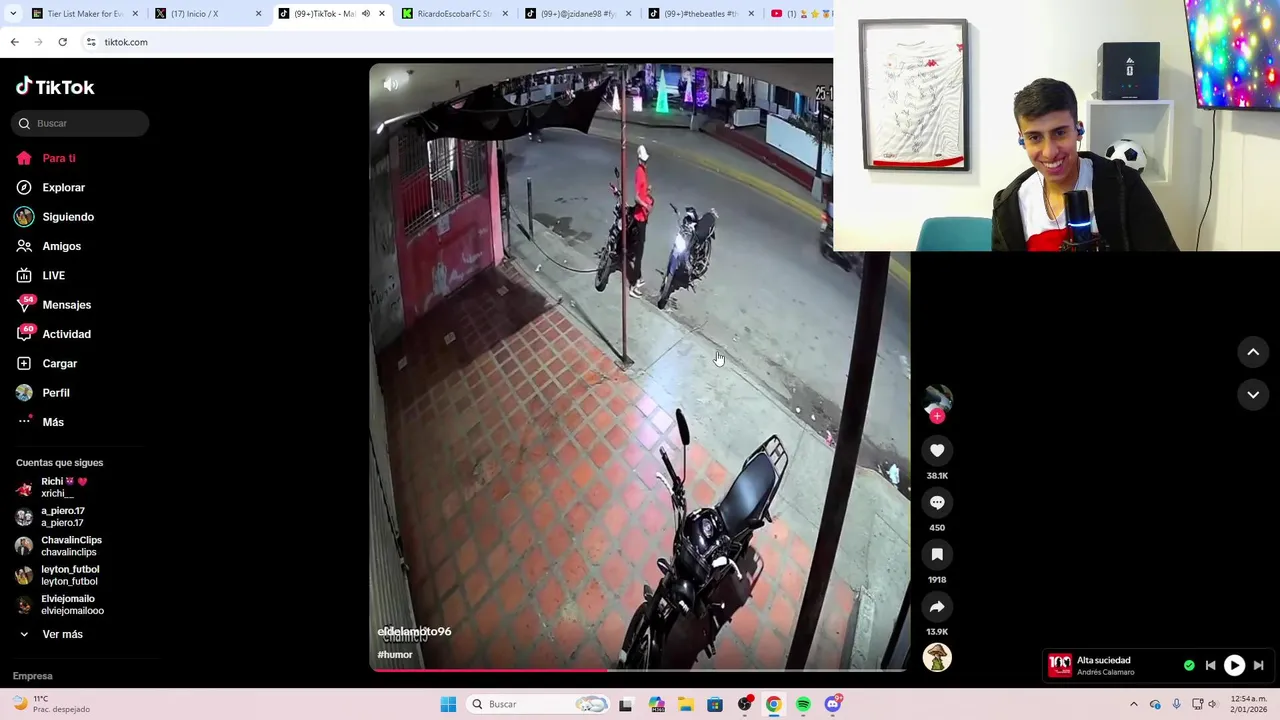Click the tiktok.com address bar
The height and width of the screenshot is (720, 1280).
pyautogui.click(x=457, y=42)
